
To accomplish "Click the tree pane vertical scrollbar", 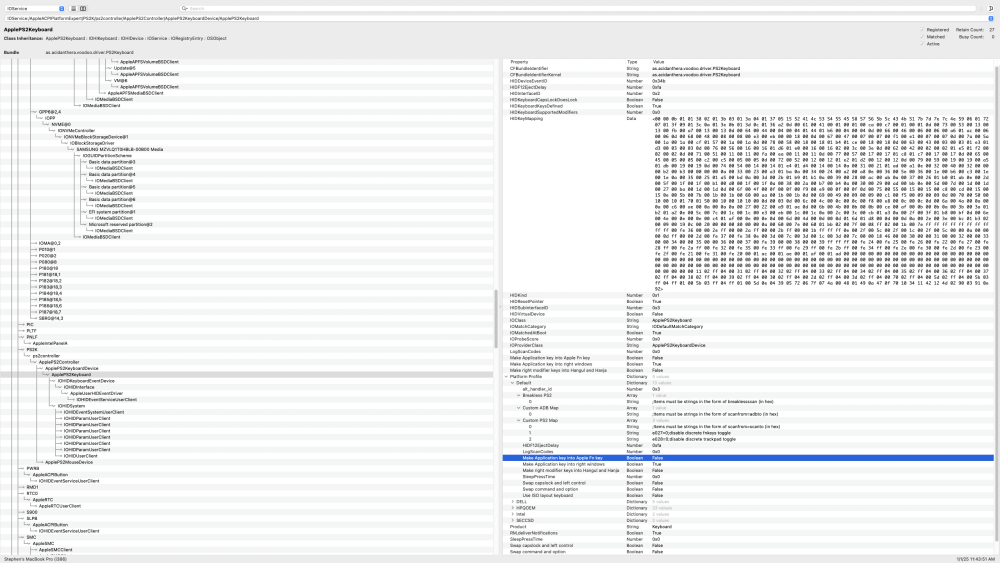I will pyautogui.click(x=496, y=319).
